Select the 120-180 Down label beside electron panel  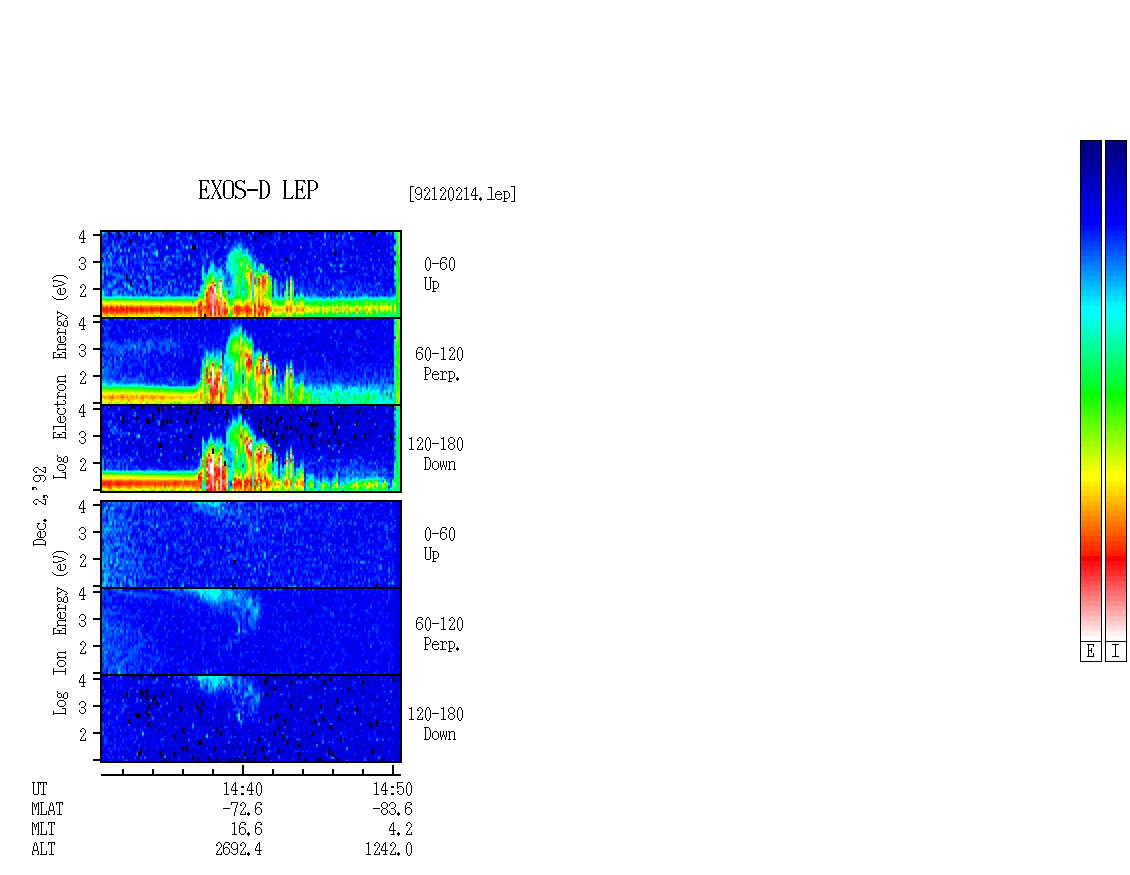436,455
